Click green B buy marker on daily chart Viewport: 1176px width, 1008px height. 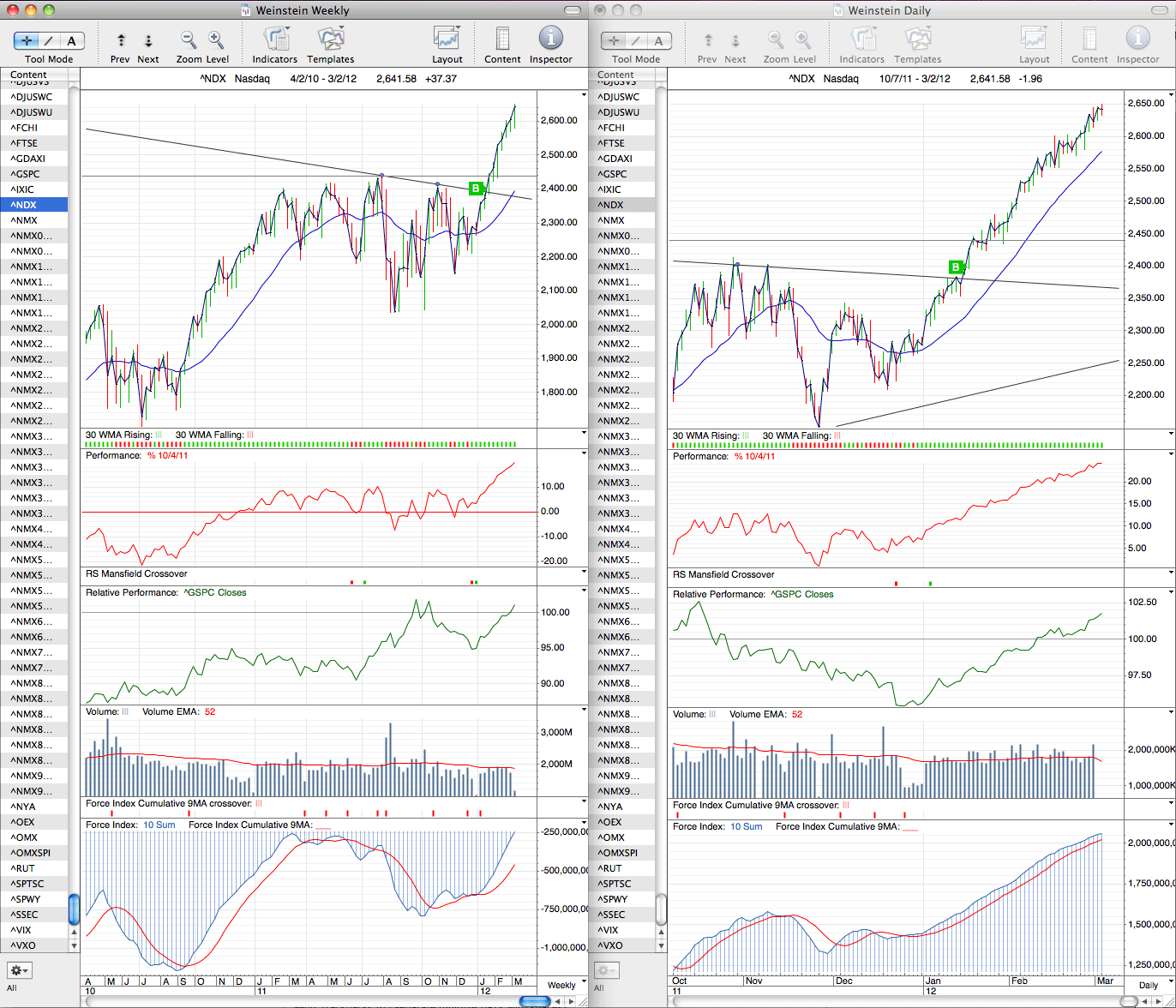956,267
